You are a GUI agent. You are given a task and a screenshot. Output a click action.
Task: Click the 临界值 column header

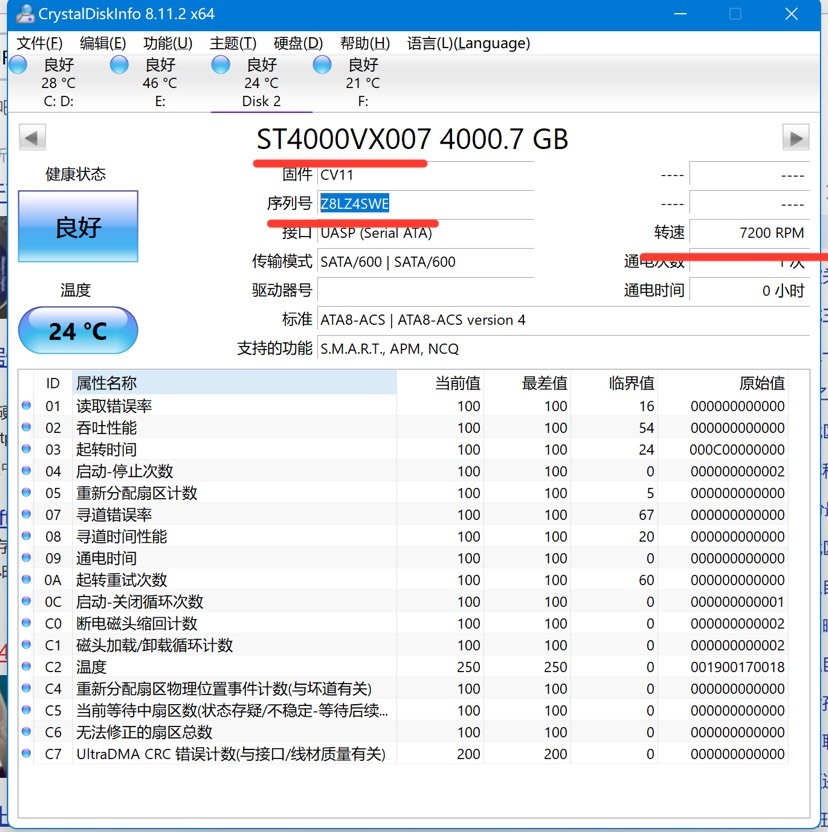coord(614,383)
